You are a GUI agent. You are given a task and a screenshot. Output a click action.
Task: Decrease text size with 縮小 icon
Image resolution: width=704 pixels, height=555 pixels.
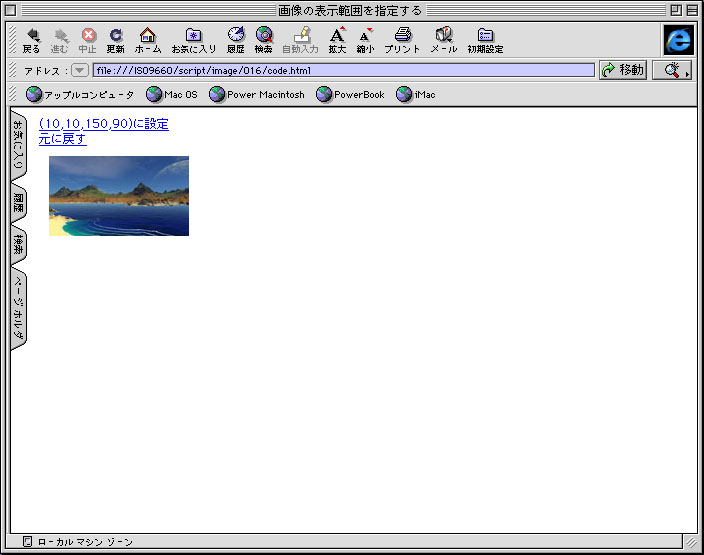[365, 40]
